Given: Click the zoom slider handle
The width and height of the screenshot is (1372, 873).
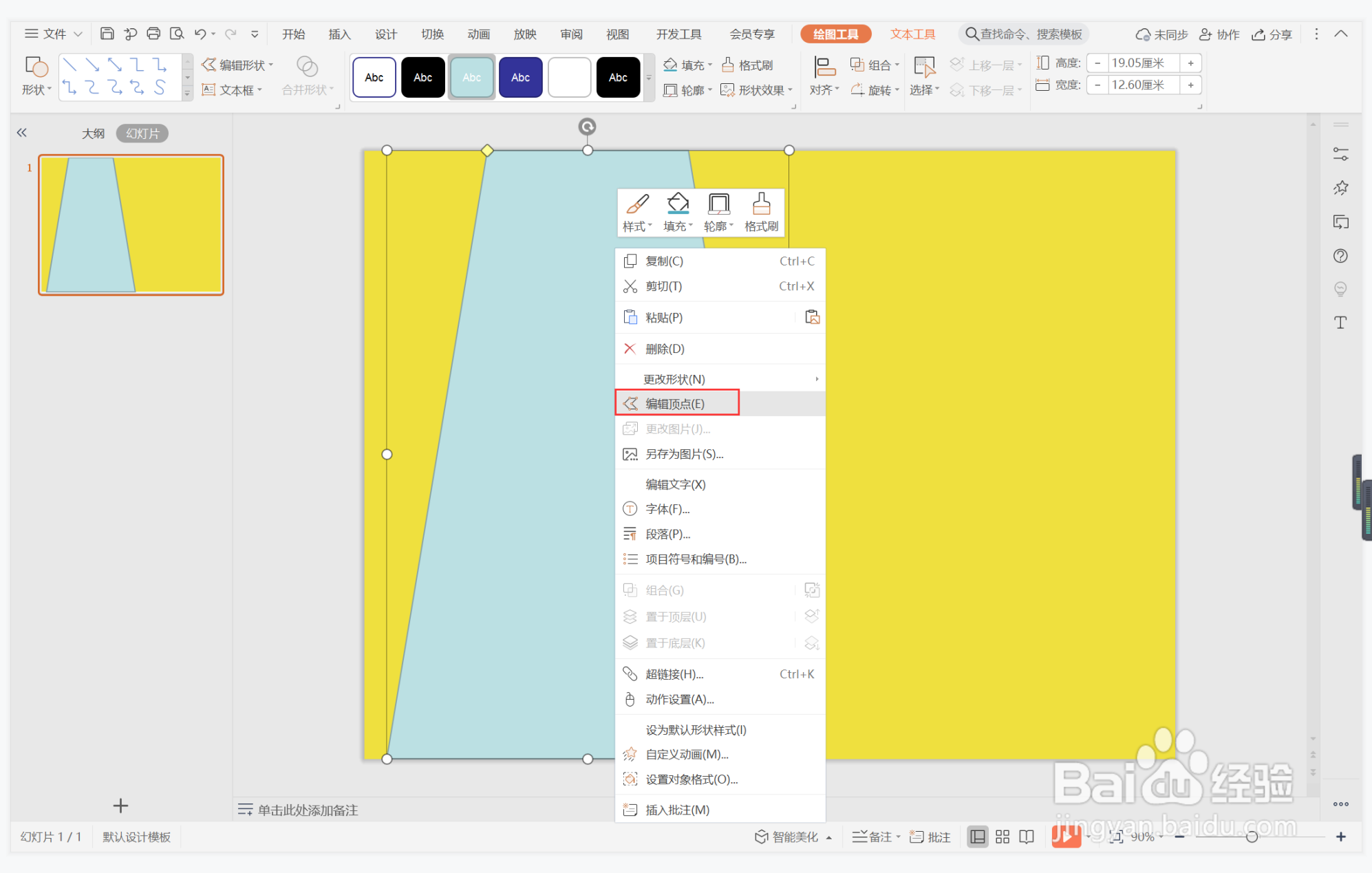Looking at the screenshot, I should point(1252,837).
